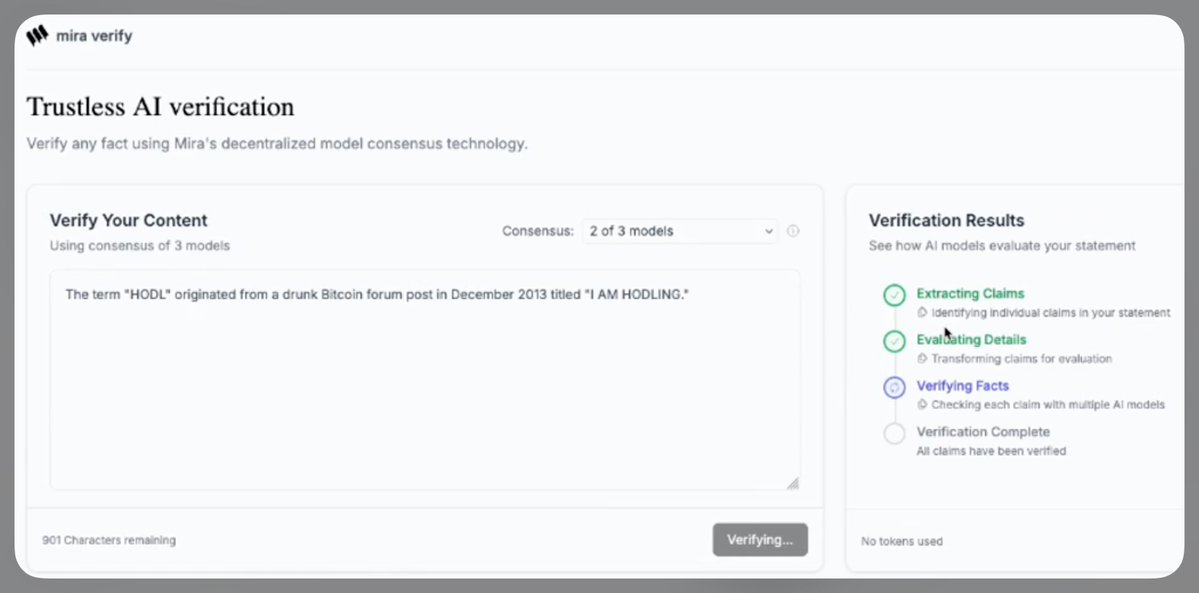Click the Extracting Claims green check icon
Screen dimensions: 1199x593
[x=894, y=295]
